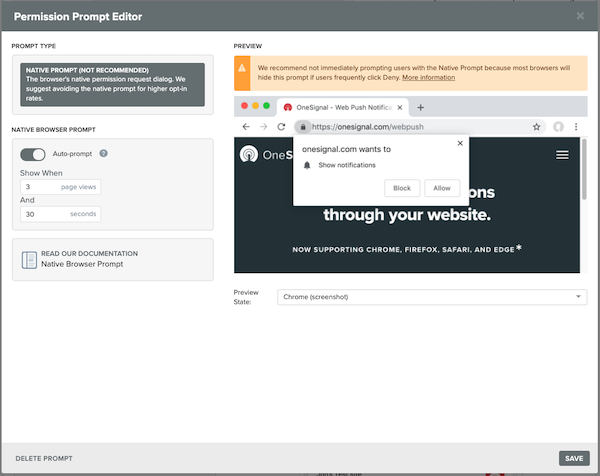Viewport: 600px width, 476px height.
Task: Click the preview page vertical scrollbar
Action: tap(584, 169)
